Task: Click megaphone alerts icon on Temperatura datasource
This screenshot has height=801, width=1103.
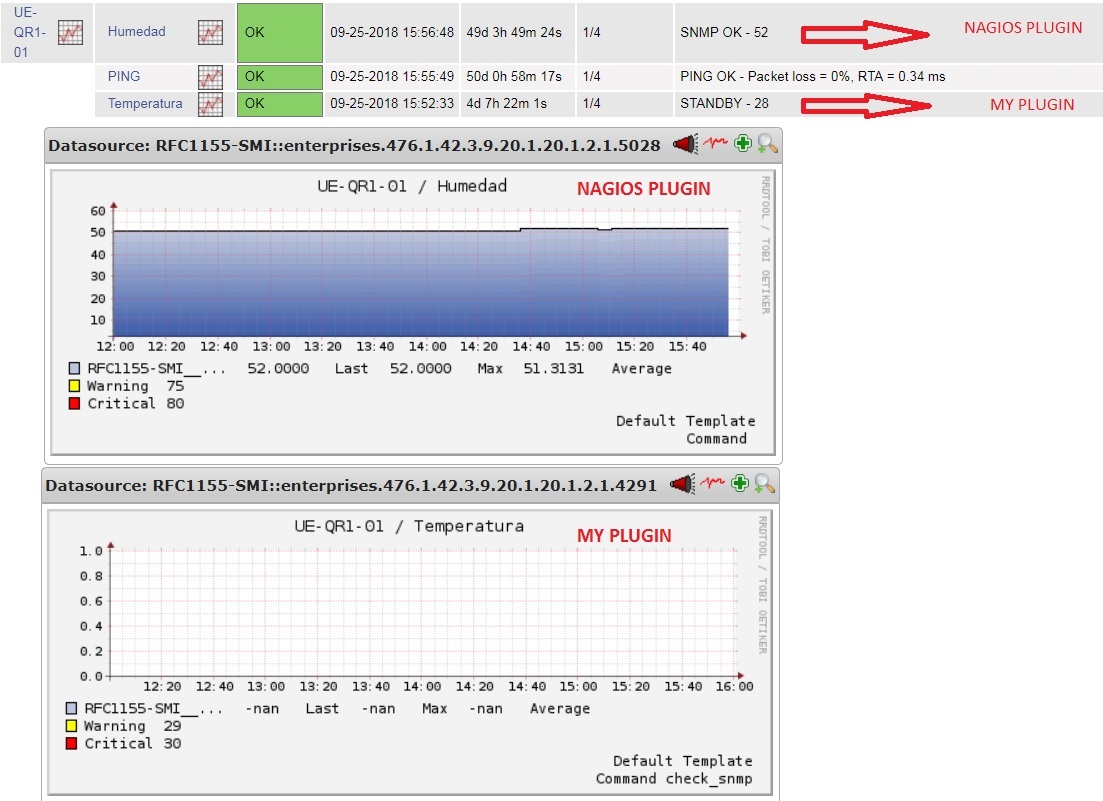Action: [682, 485]
